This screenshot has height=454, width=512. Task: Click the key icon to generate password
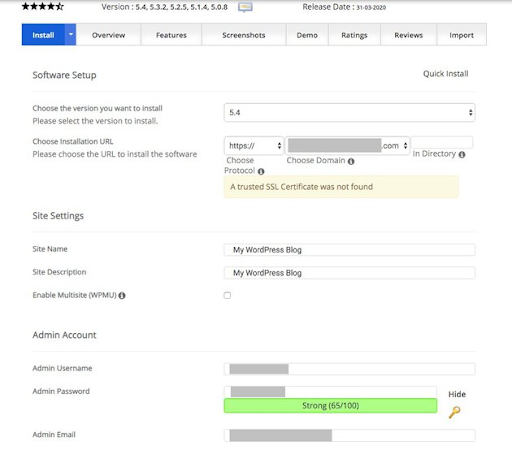click(x=454, y=412)
